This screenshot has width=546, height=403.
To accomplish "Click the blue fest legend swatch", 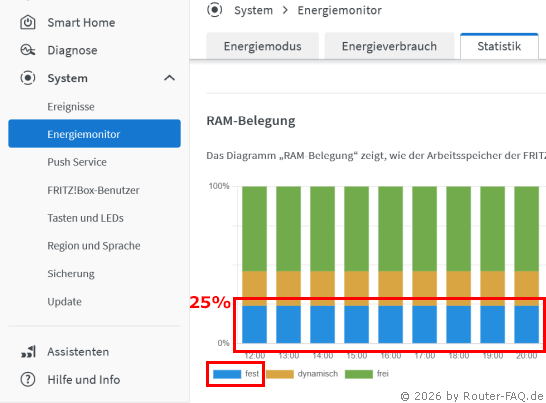I will [x=227, y=374].
